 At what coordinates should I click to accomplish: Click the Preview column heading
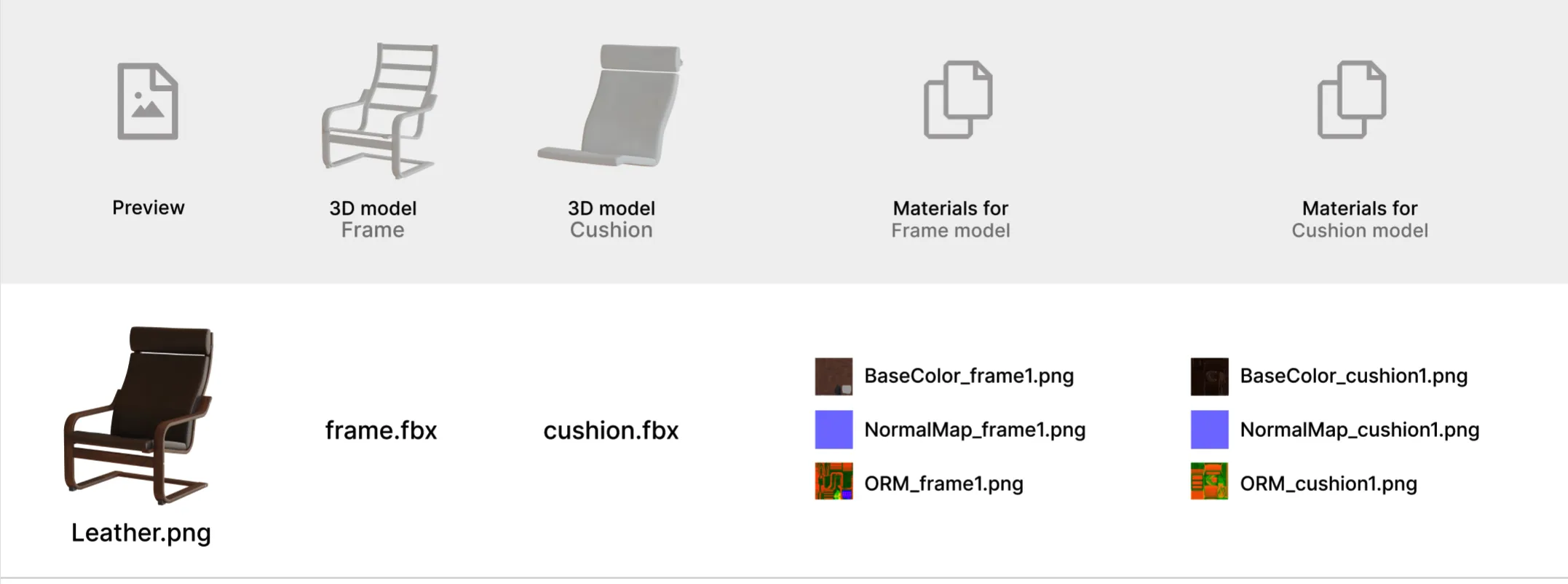point(149,208)
